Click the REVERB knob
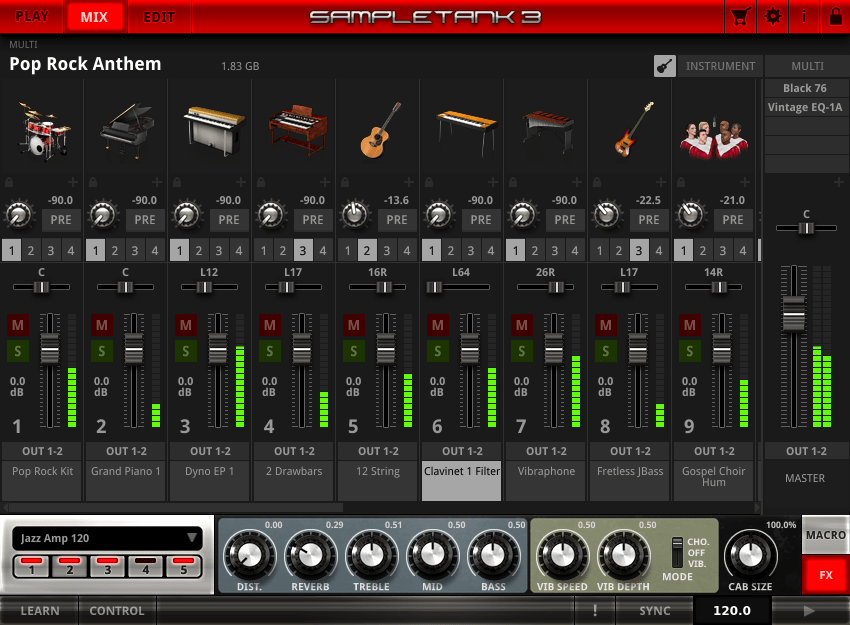The width and height of the screenshot is (850, 625). (x=310, y=556)
